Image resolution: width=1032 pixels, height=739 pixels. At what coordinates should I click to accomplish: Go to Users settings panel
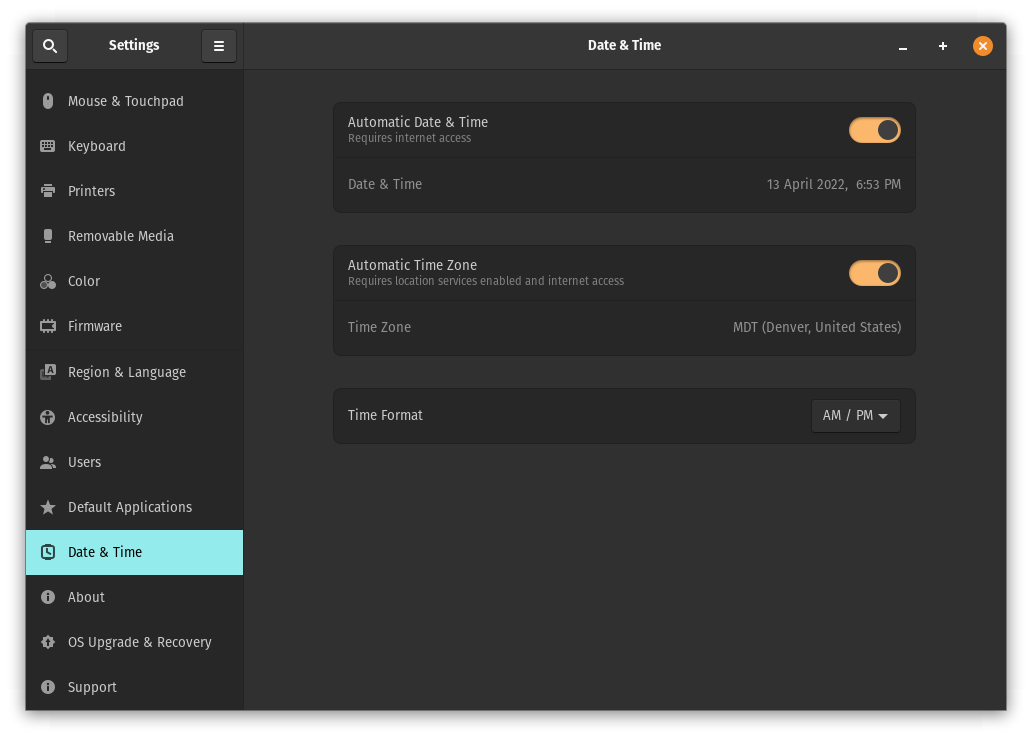pyautogui.click(x=134, y=463)
